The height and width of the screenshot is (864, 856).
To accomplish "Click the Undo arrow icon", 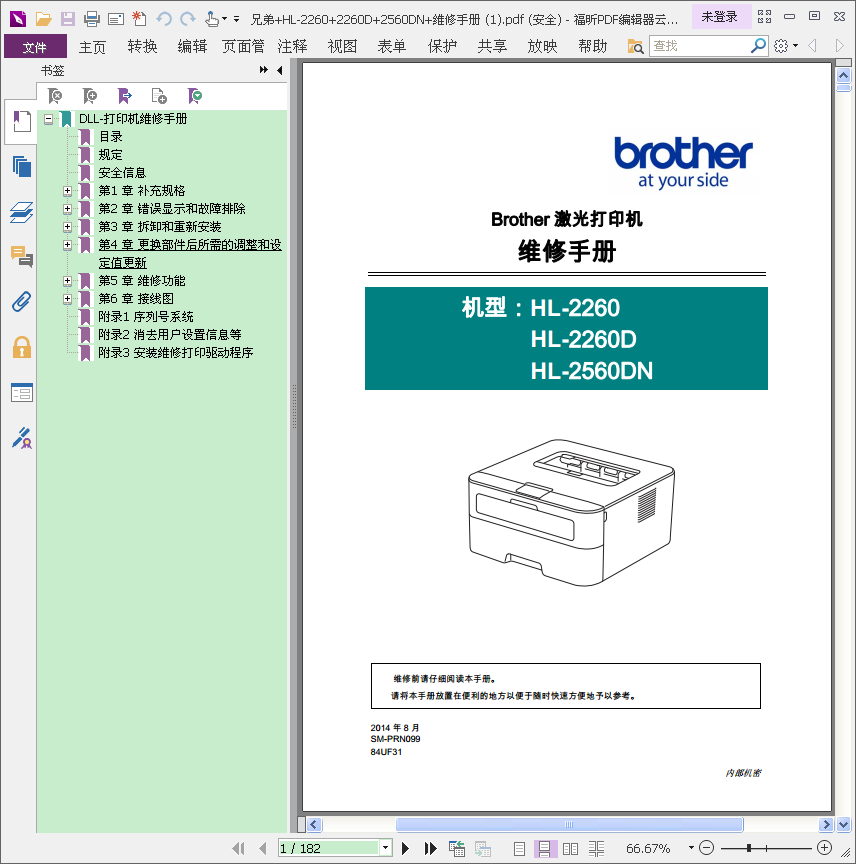I will (164, 19).
